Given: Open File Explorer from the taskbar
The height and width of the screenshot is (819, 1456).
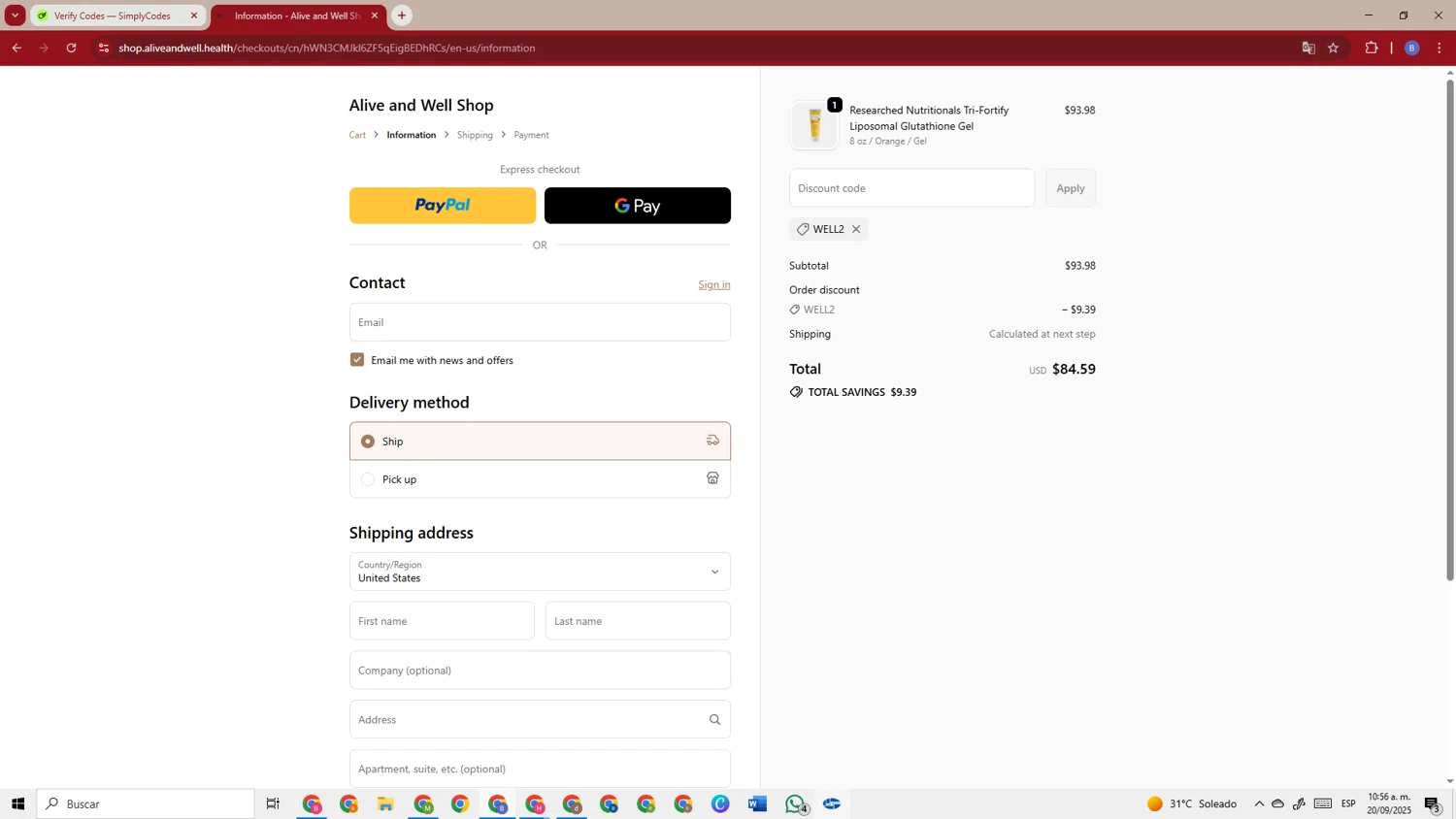Looking at the screenshot, I should pos(386,804).
